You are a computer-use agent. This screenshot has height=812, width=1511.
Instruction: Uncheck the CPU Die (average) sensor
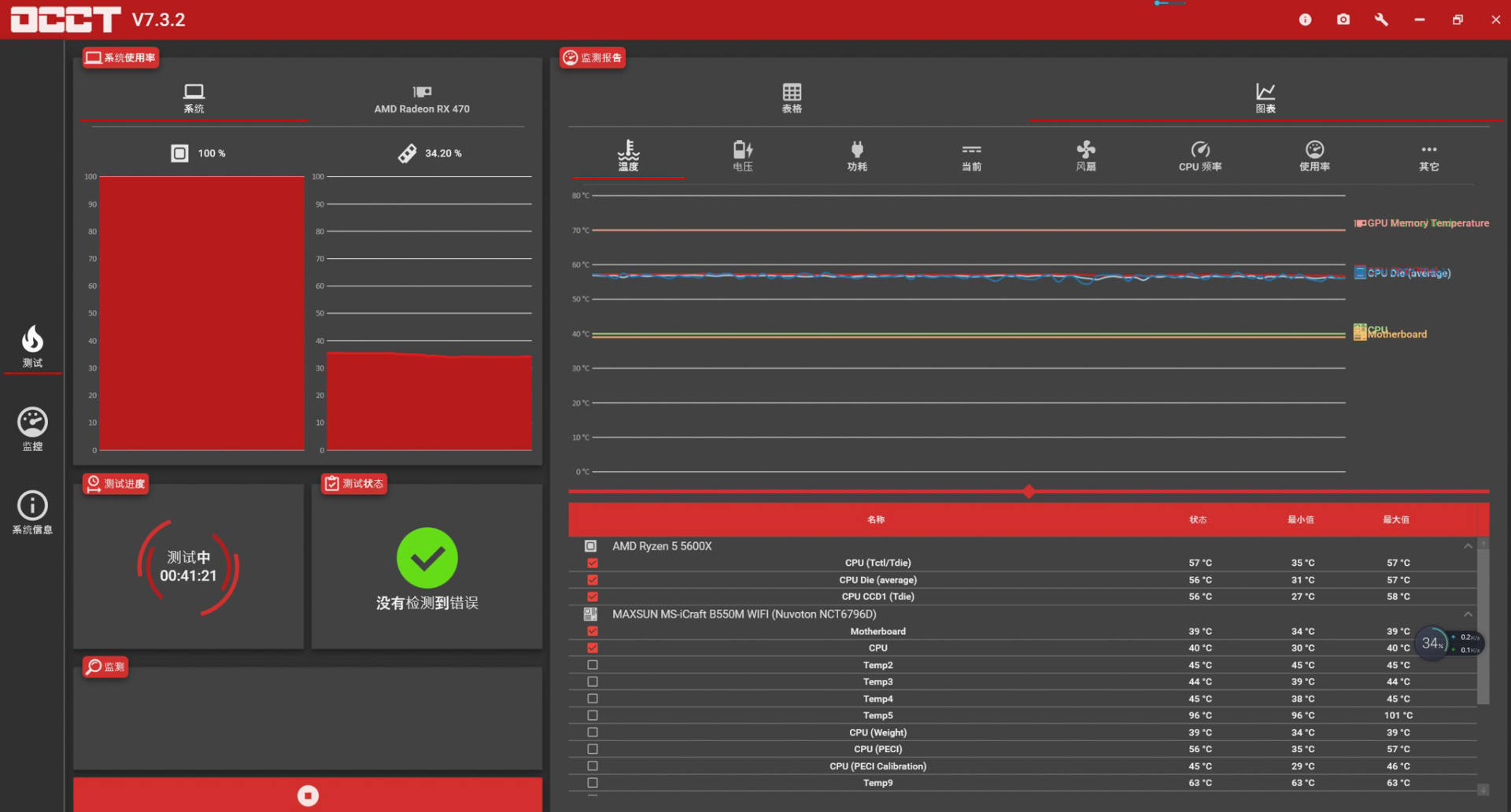click(593, 580)
